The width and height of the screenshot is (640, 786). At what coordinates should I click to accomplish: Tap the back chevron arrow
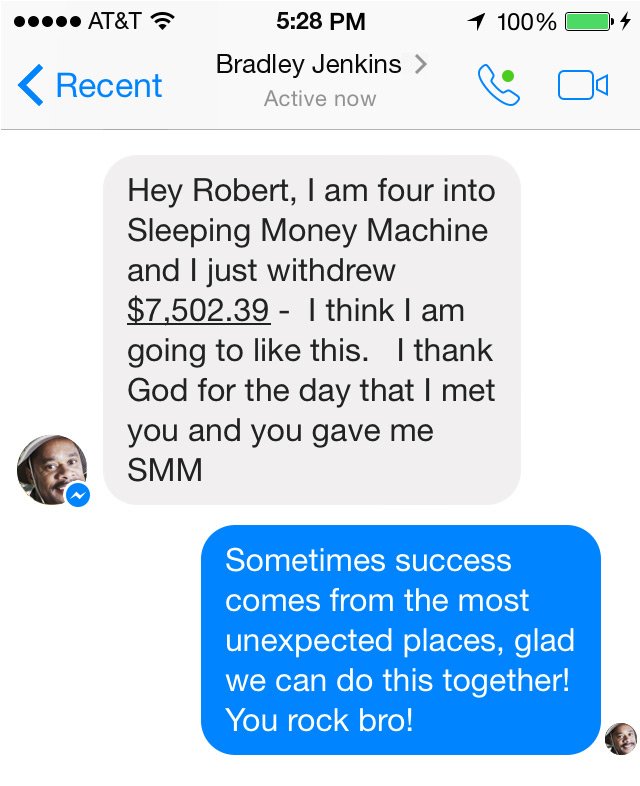coord(31,86)
